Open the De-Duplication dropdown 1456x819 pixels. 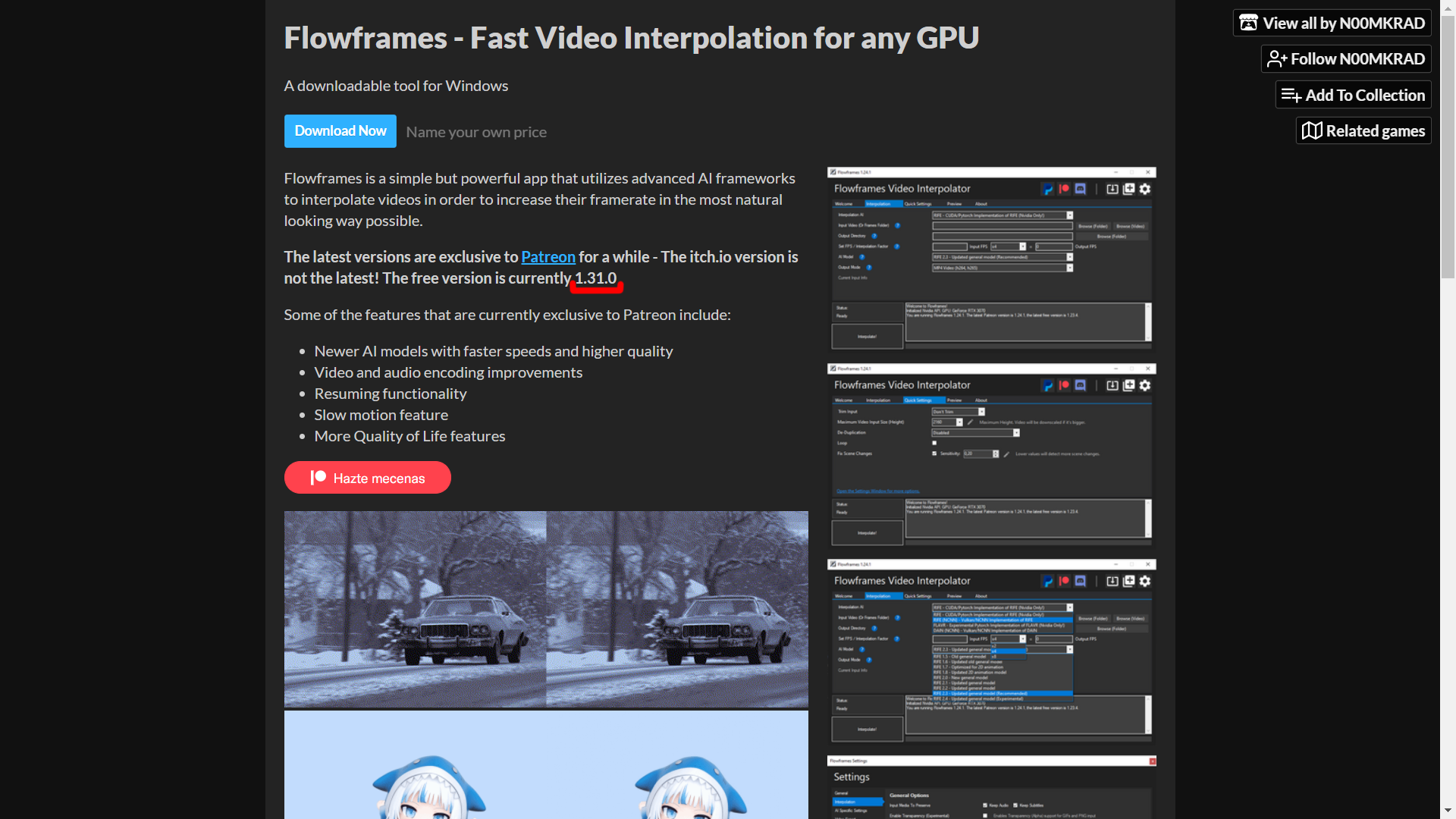(x=1016, y=433)
